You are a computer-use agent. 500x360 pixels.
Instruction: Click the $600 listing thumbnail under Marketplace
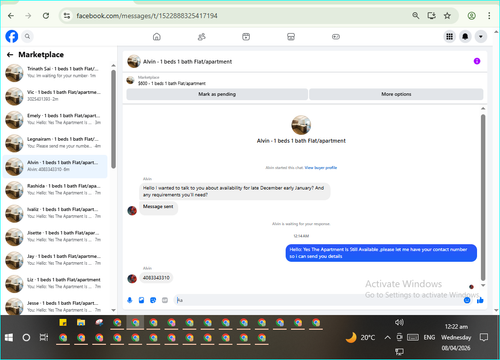pos(130,80)
